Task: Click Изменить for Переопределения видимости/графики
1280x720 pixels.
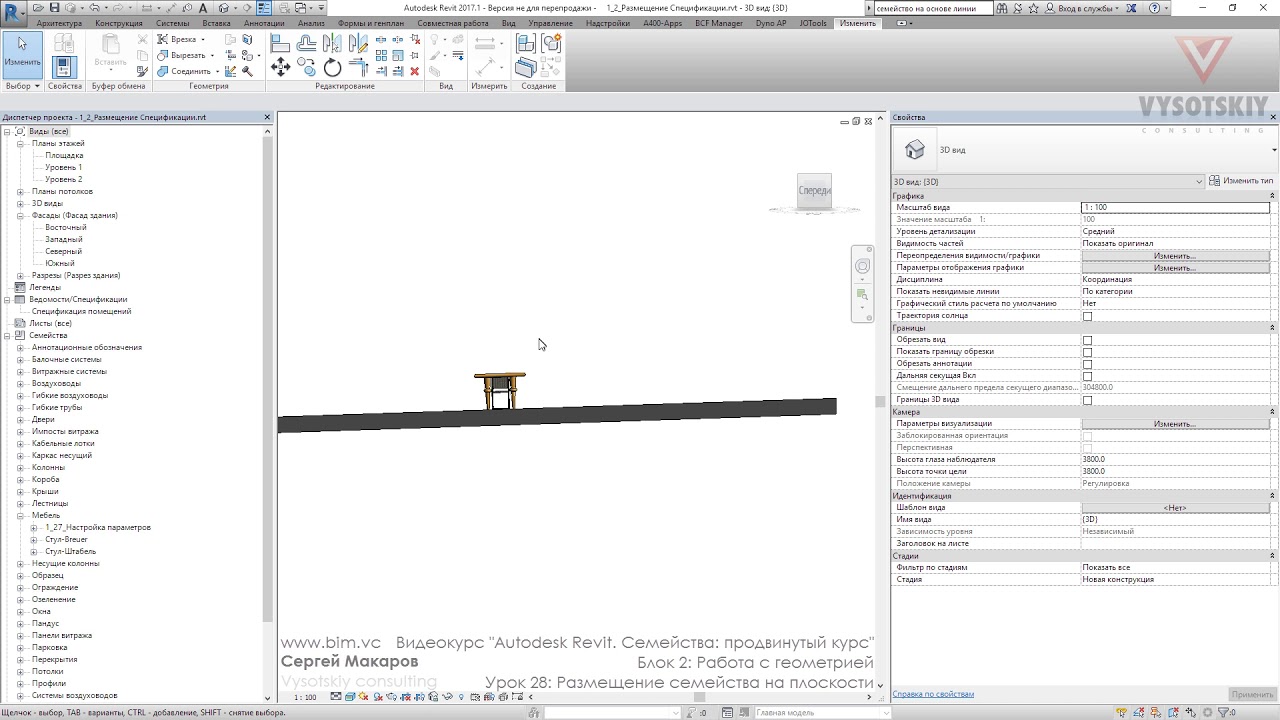Action: point(1175,256)
